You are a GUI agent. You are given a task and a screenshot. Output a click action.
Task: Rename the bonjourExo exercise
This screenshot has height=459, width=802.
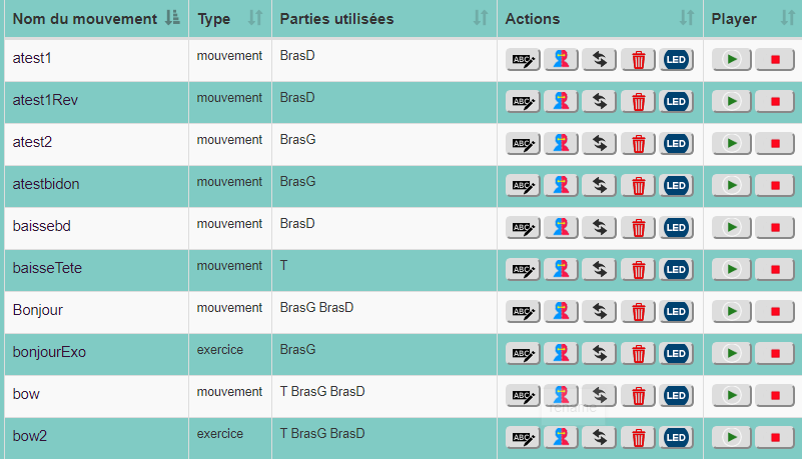523,354
